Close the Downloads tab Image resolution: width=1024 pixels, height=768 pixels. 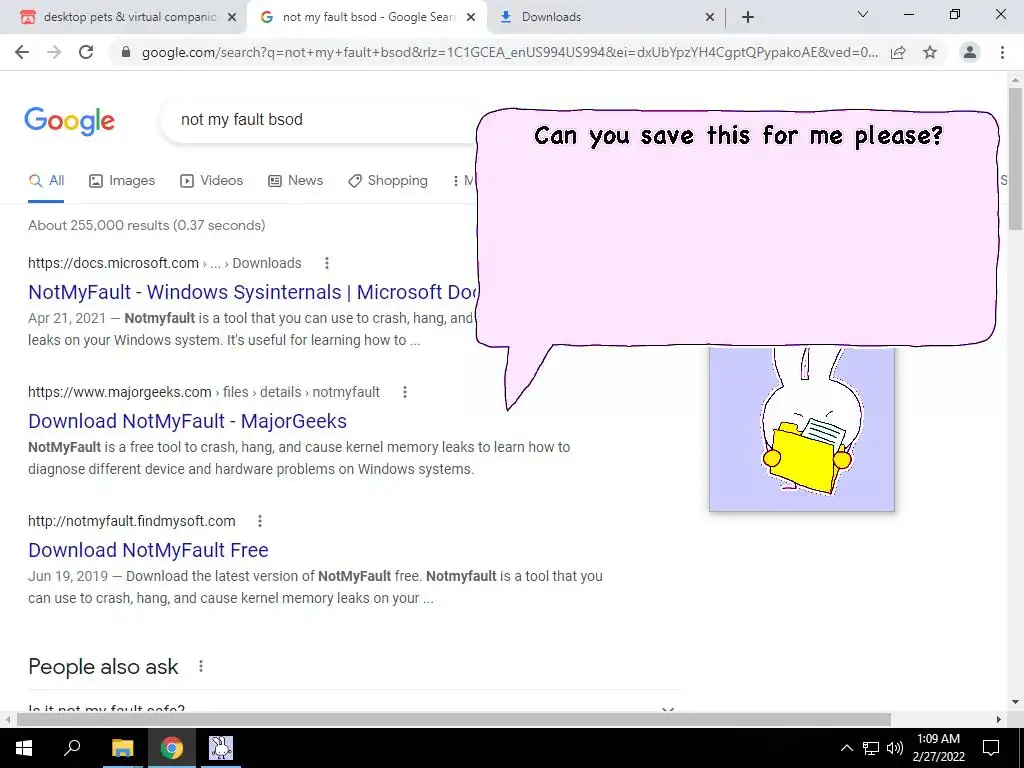[x=710, y=18]
